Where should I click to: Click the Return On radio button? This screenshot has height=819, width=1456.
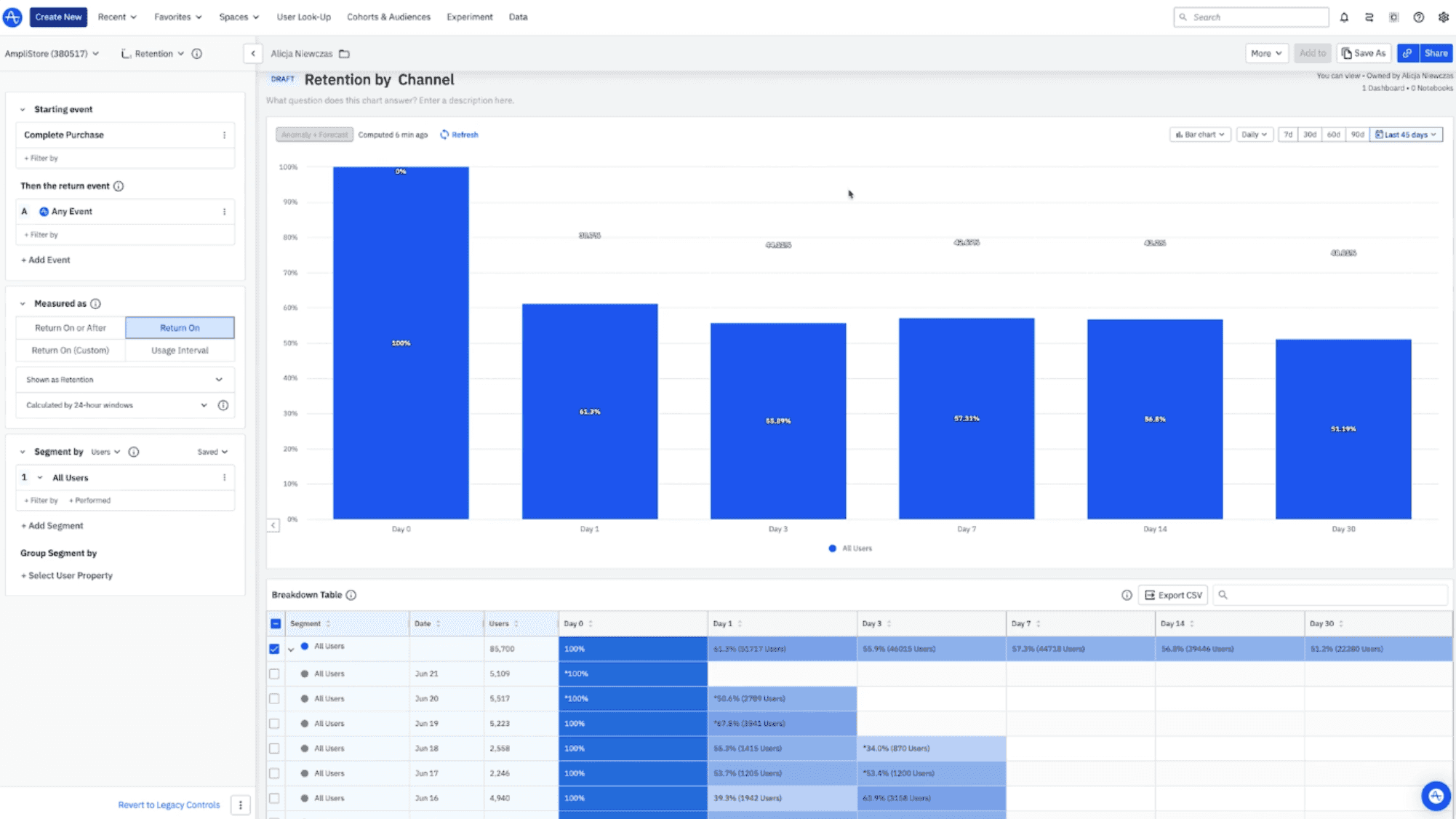tap(180, 327)
